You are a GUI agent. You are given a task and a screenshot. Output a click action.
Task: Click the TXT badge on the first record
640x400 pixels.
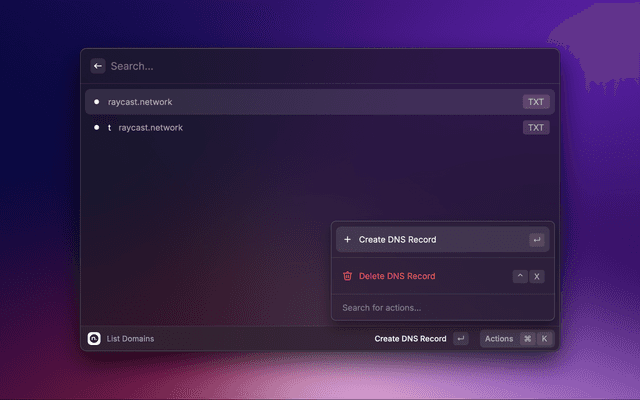point(536,102)
